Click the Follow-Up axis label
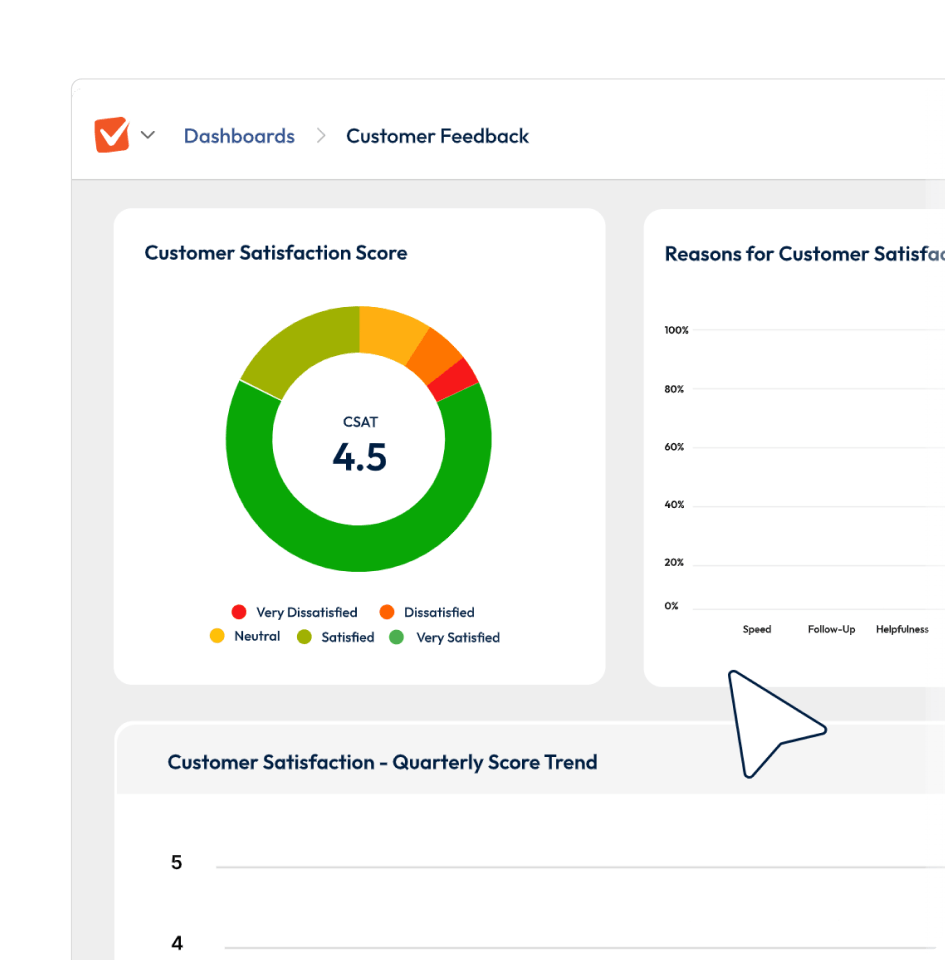This screenshot has width=945, height=960. [831, 629]
